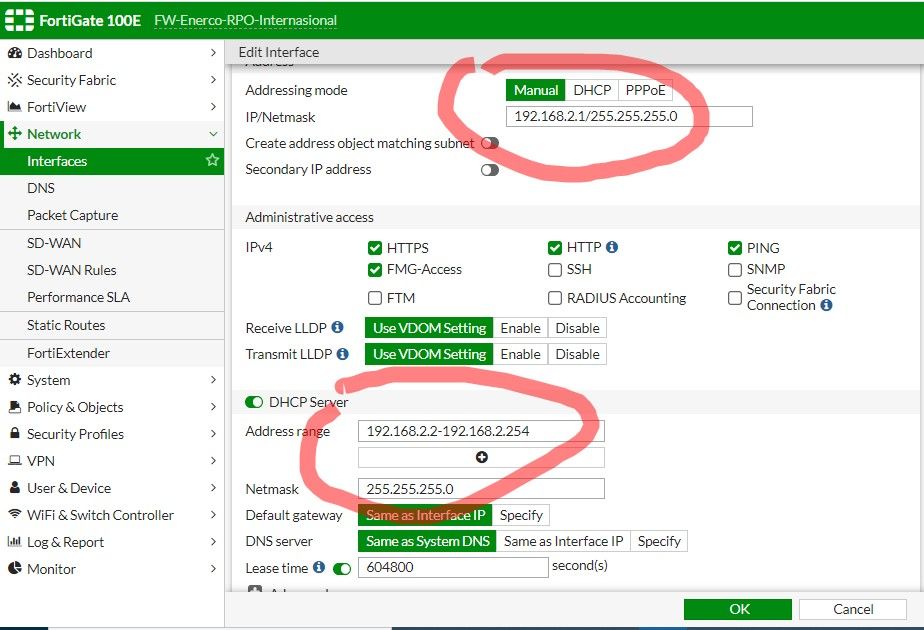This screenshot has width=924, height=630.
Task: Select DHCP addressing mode
Action: click(x=592, y=90)
